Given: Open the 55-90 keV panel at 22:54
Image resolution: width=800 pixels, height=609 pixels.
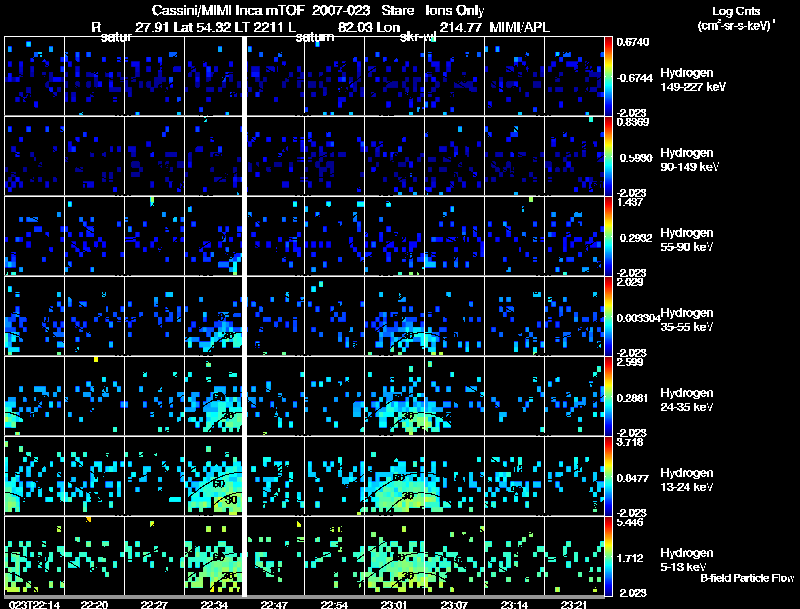Looking at the screenshot, I should coord(334,236).
